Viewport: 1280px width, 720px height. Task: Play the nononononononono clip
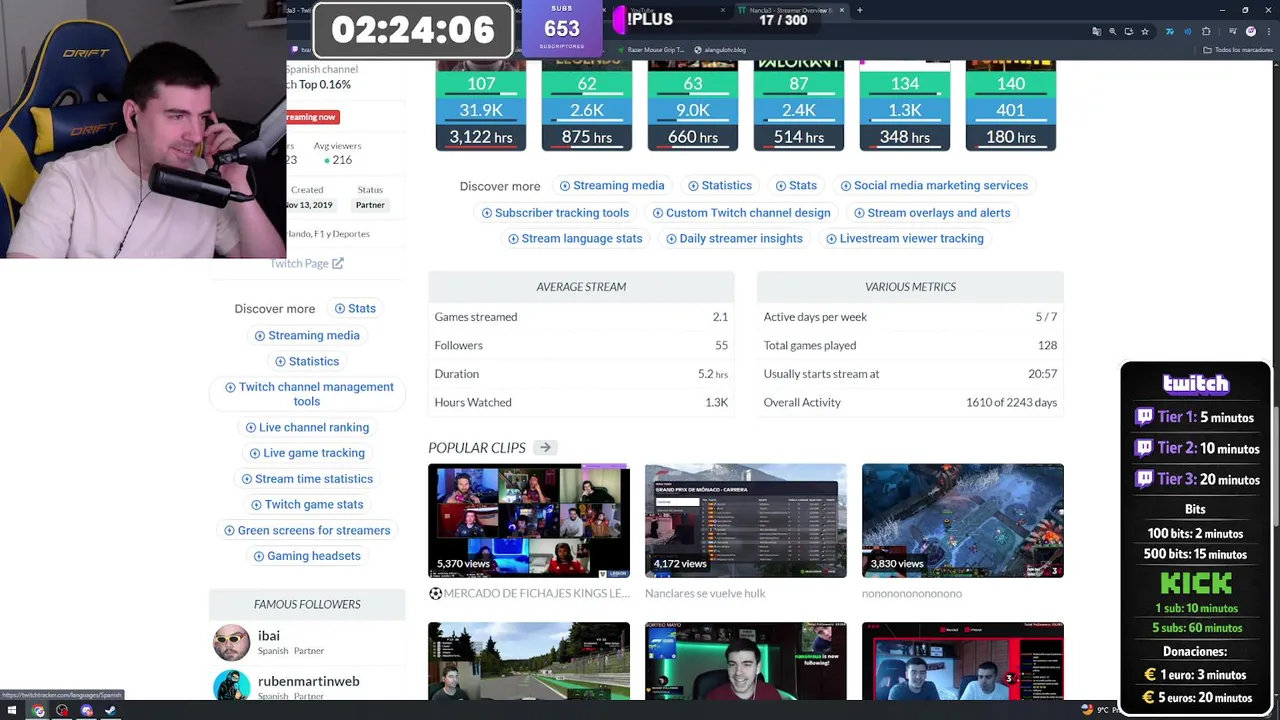click(x=962, y=520)
